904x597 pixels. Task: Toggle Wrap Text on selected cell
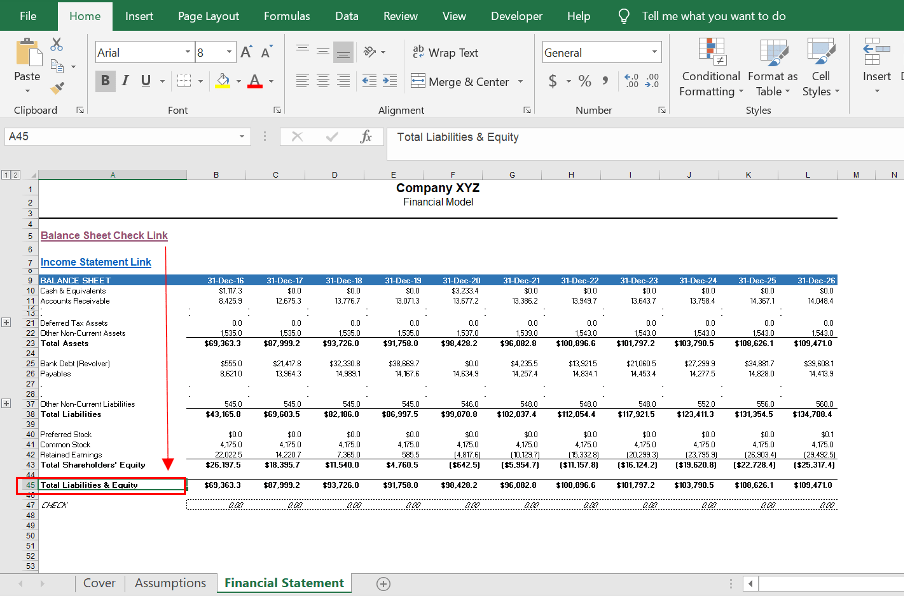click(x=445, y=53)
